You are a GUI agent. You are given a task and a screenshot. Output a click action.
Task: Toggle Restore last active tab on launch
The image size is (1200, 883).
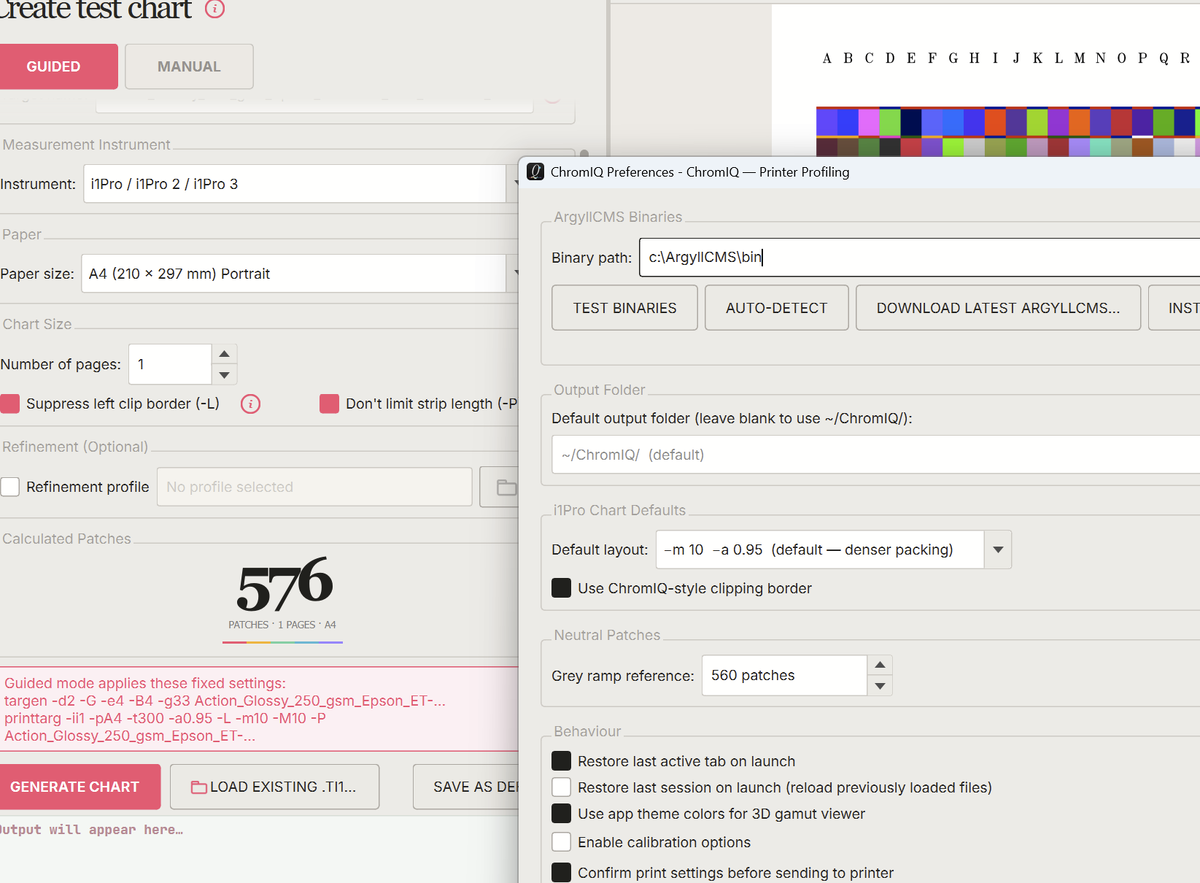562,761
